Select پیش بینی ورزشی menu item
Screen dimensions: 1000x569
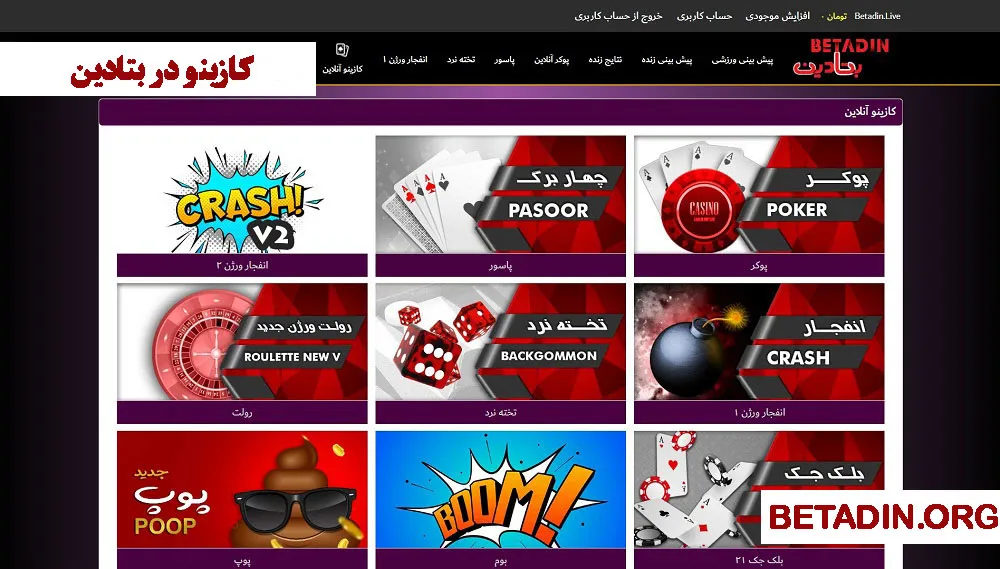point(742,60)
